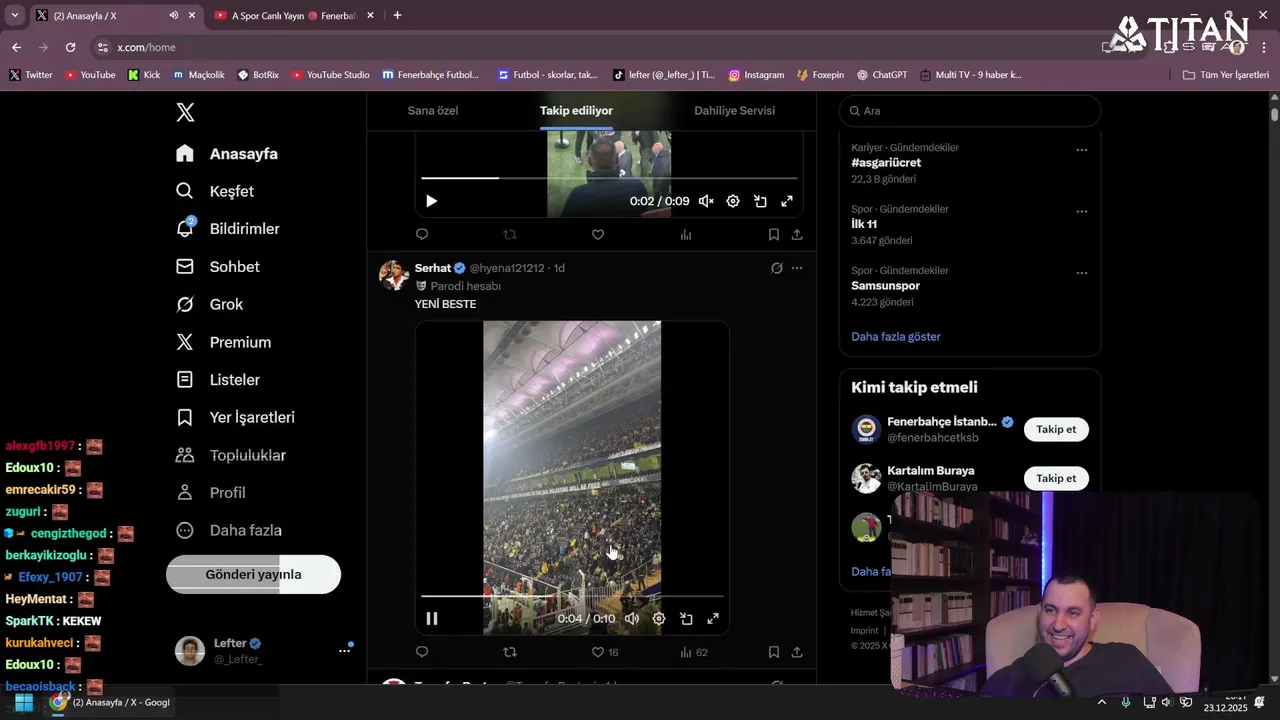1280x720 pixels.
Task: Open more options on Serhat's post
Action: (x=797, y=268)
